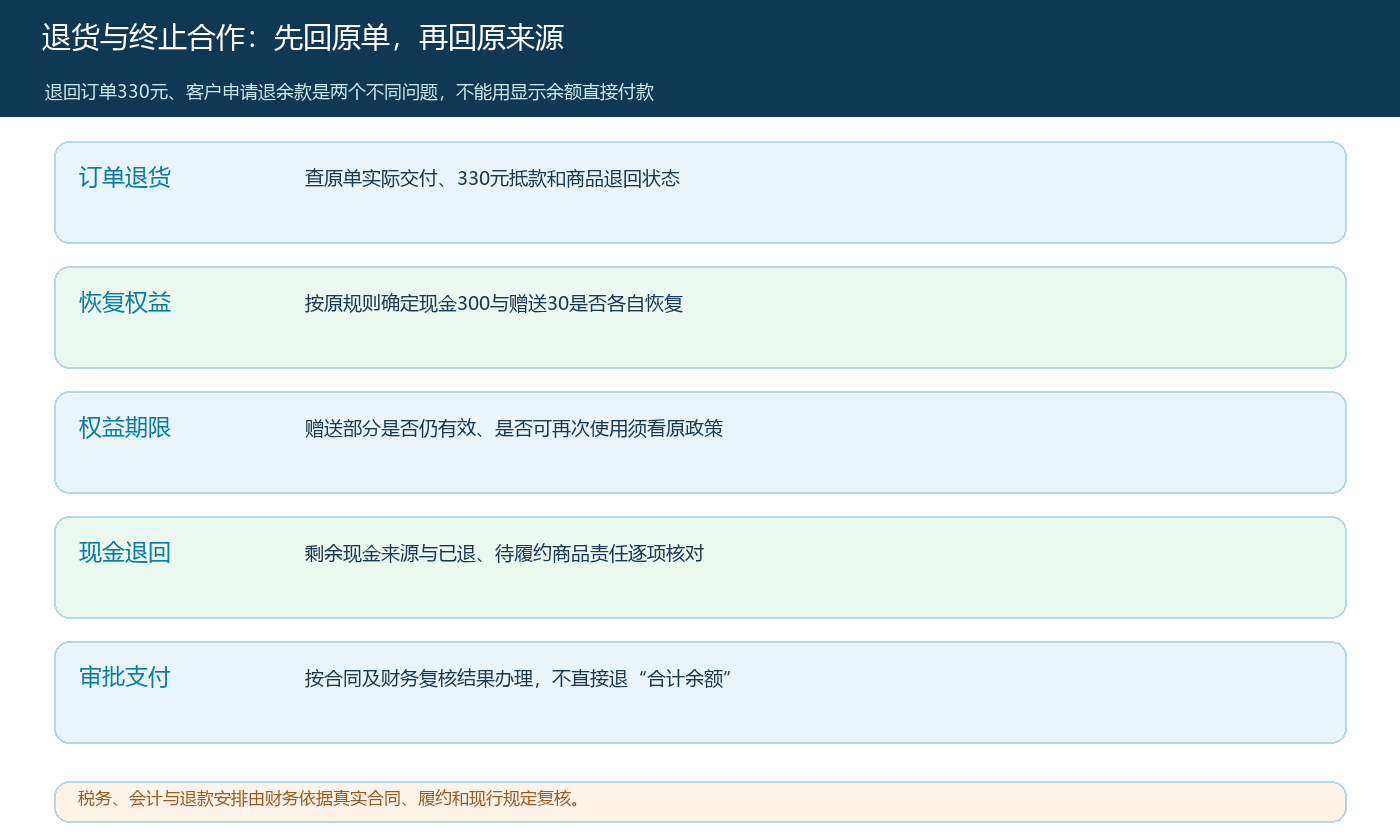Viewport: 1400px width, 840px height.
Task: Select the subtitle beginning 退回订单330元
Action: click(x=349, y=92)
